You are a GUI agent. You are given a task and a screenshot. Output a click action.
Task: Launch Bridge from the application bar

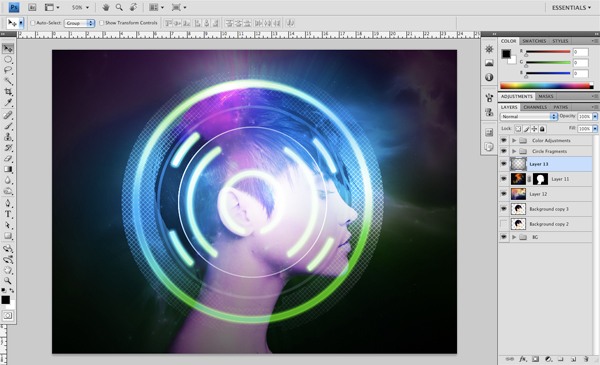pyautogui.click(x=32, y=7)
